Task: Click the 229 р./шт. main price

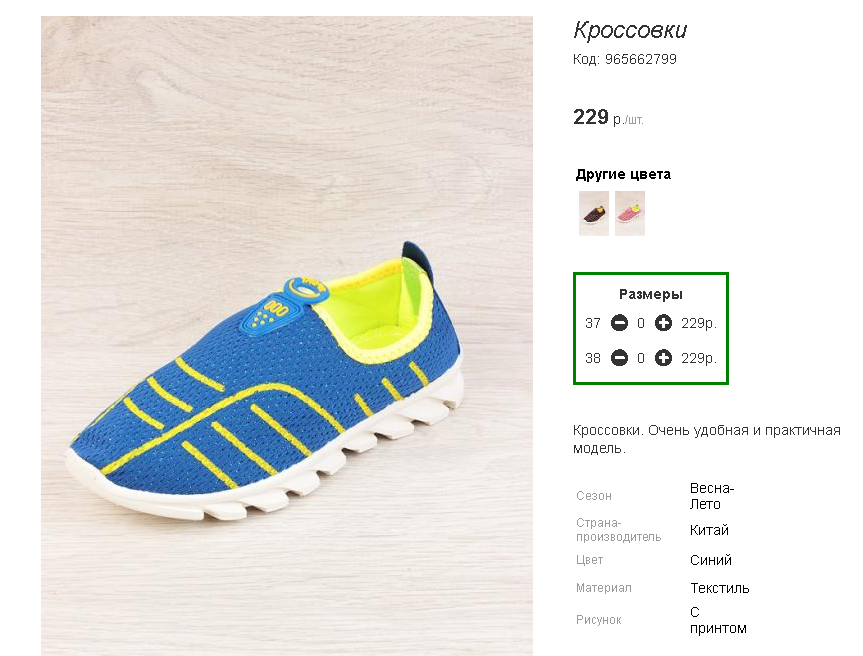Action: [x=608, y=117]
